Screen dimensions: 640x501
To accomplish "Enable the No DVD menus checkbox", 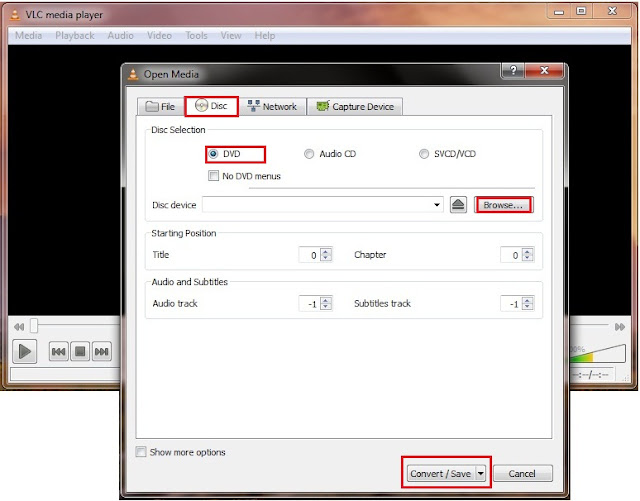I will click(213, 176).
